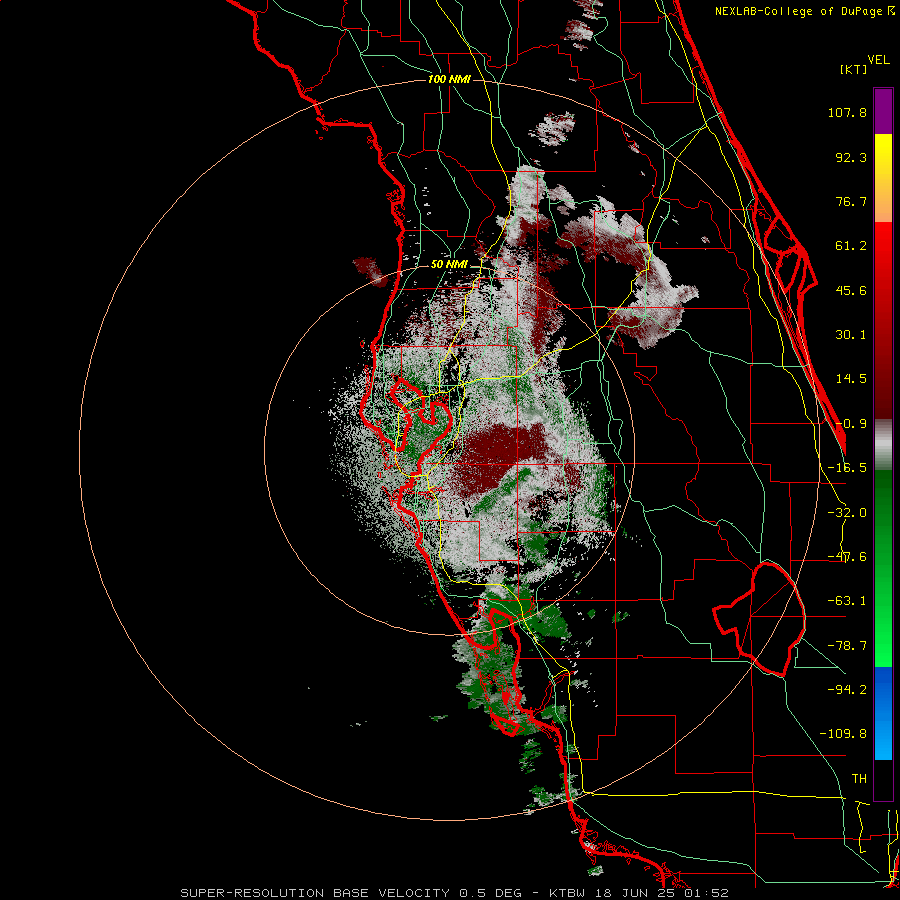Click the NEXLAB-College of DuPage header text

click(x=804, y=11)
